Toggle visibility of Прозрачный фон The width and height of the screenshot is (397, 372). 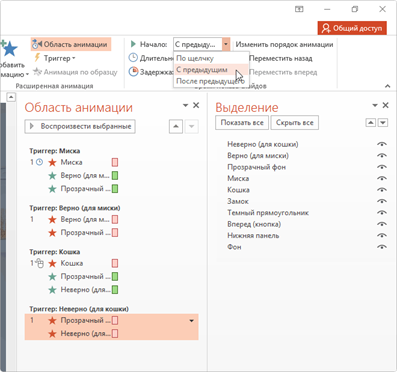click(x=382, y=167)
